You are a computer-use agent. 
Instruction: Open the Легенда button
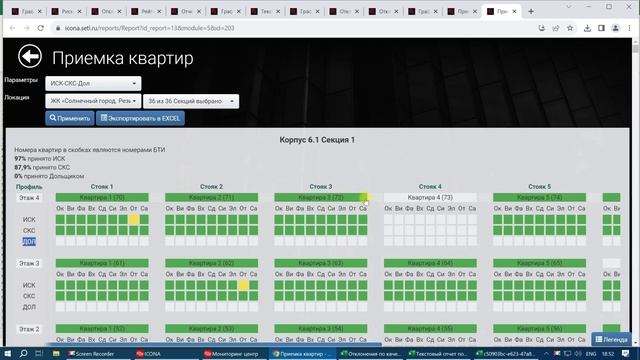coord(611,339)
